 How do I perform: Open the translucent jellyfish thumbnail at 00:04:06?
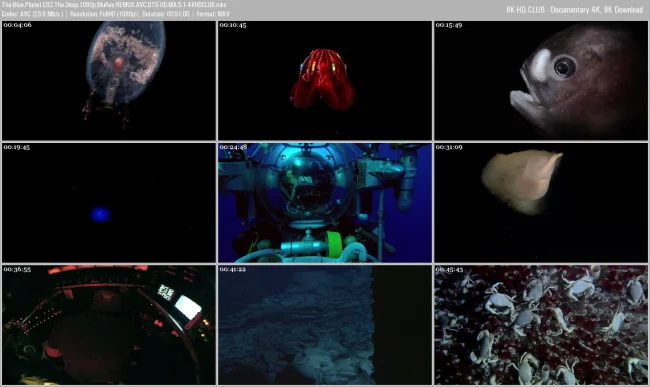coord(109,80)
